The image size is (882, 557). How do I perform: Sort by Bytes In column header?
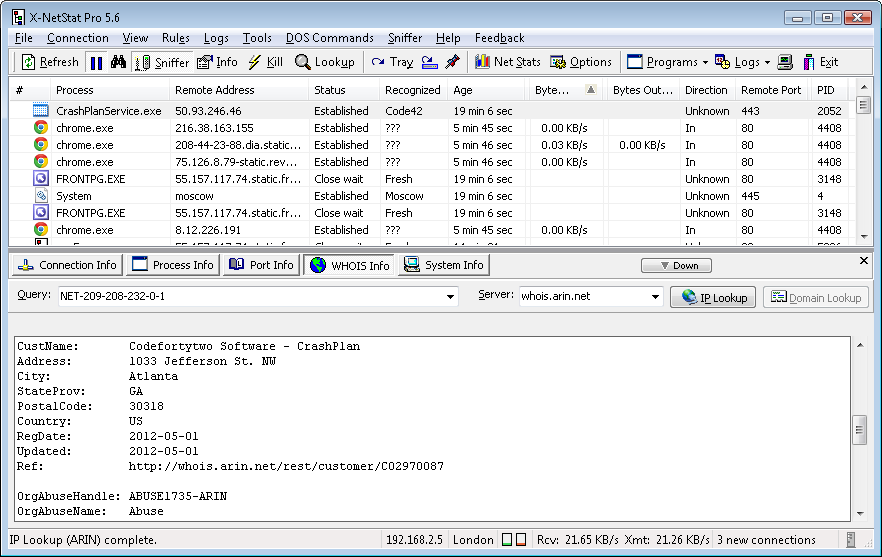point(565,90)
